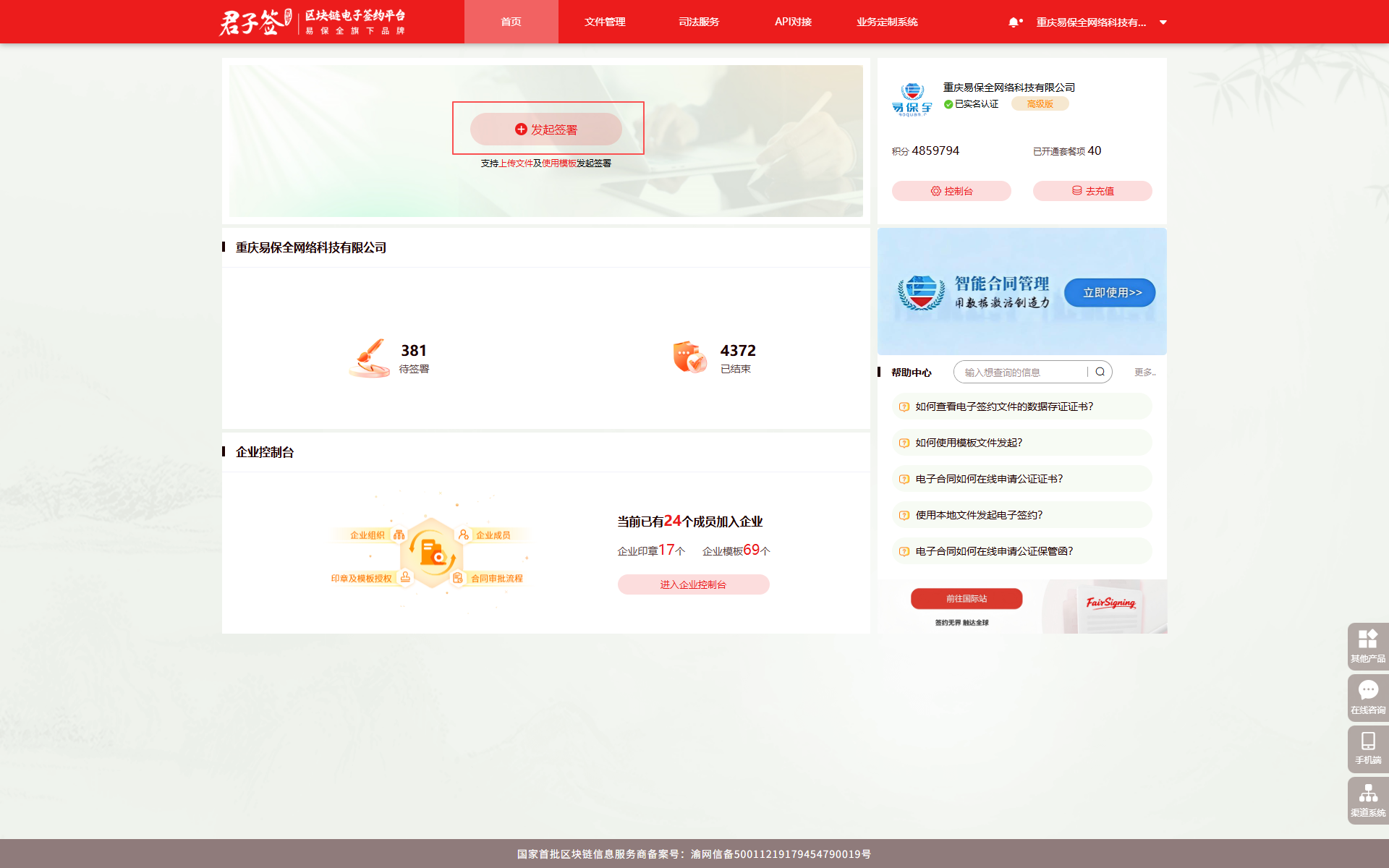Click the 已结束 shield icon
1389x868 pixels.
click(x=689, y=357)
